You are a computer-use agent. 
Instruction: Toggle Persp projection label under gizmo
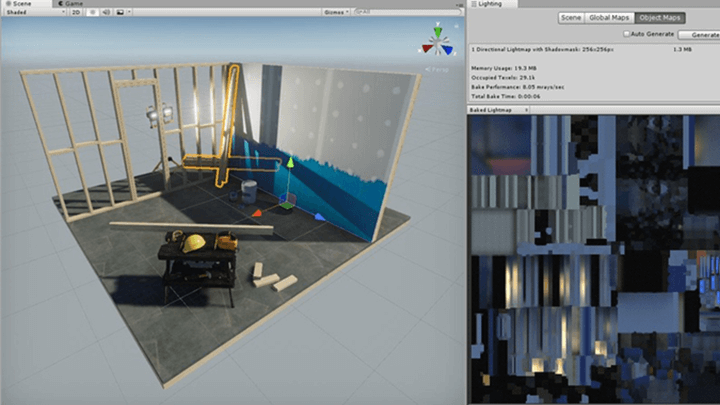[x=437, y=69]
